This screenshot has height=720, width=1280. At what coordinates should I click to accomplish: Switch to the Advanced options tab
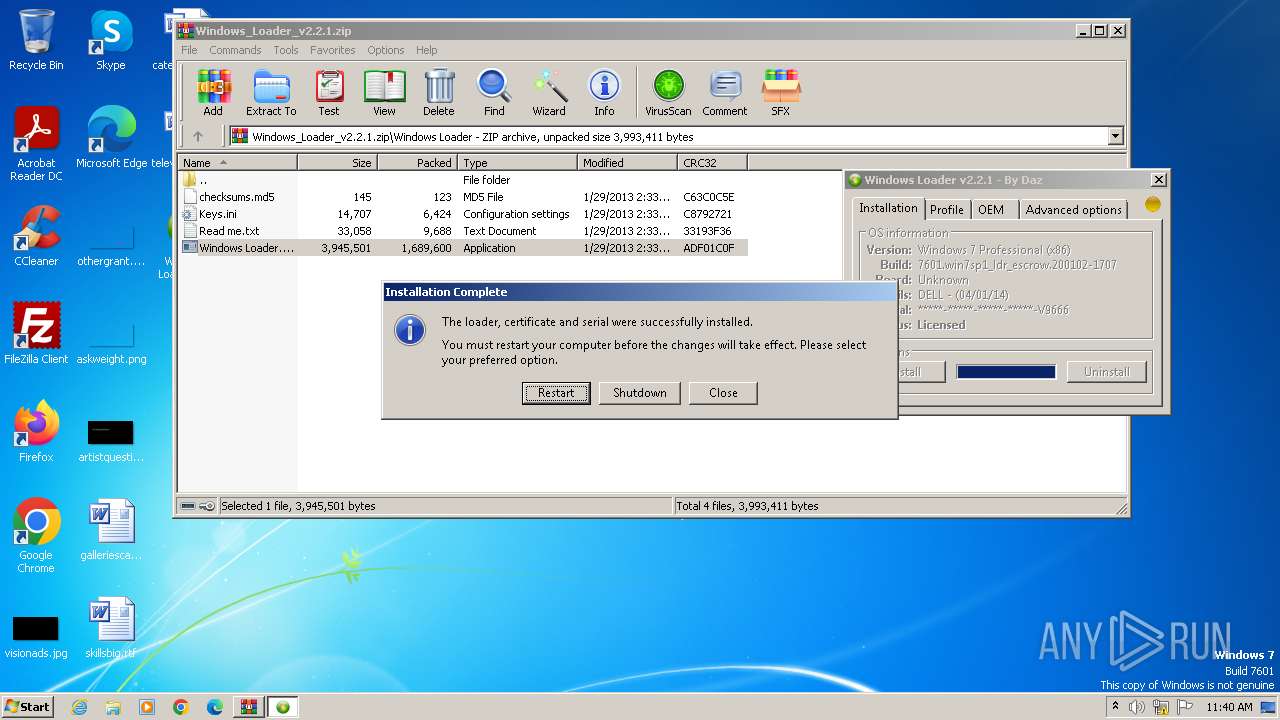[1073, 209]
